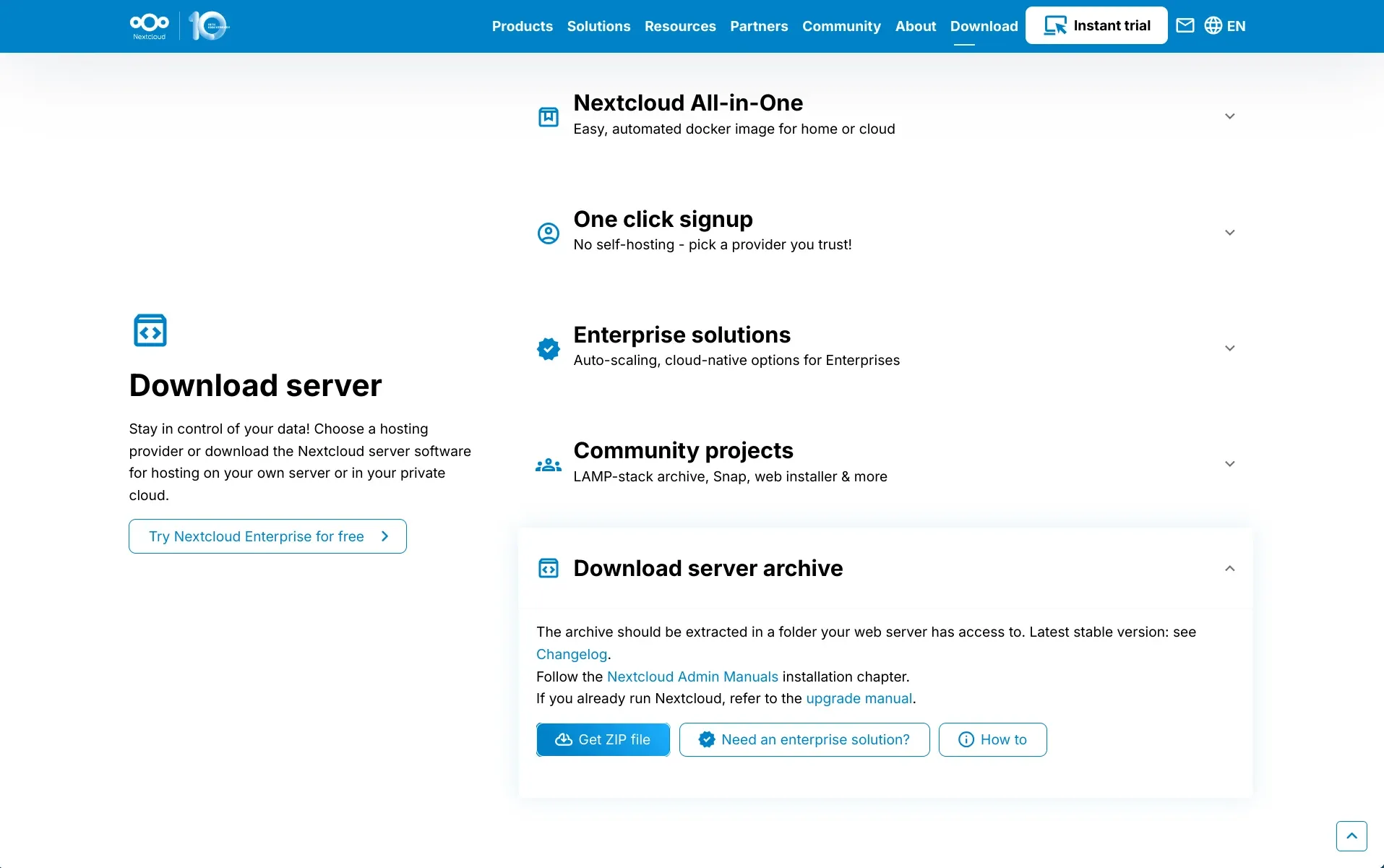Expand the One click signup section
Image resolution: width=1384 pixels, height=868 pixels.
[1229, 233]
